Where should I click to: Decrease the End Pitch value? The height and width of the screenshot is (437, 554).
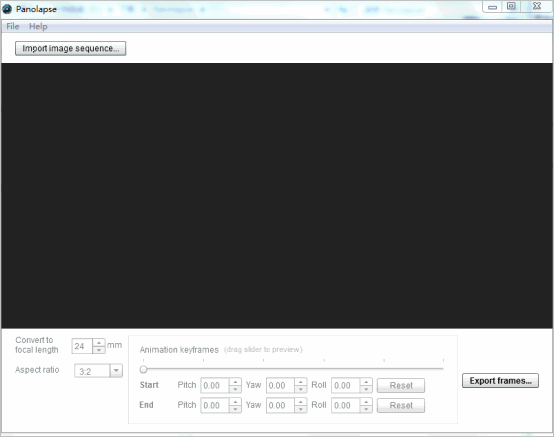(x=235, y=409)
